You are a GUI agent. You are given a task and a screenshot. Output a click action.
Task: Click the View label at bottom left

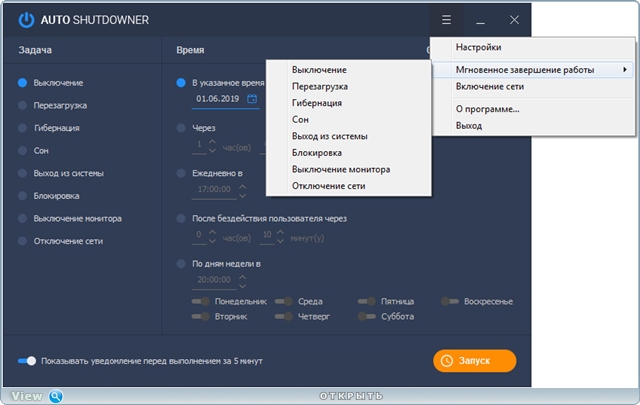coord(27,396)
